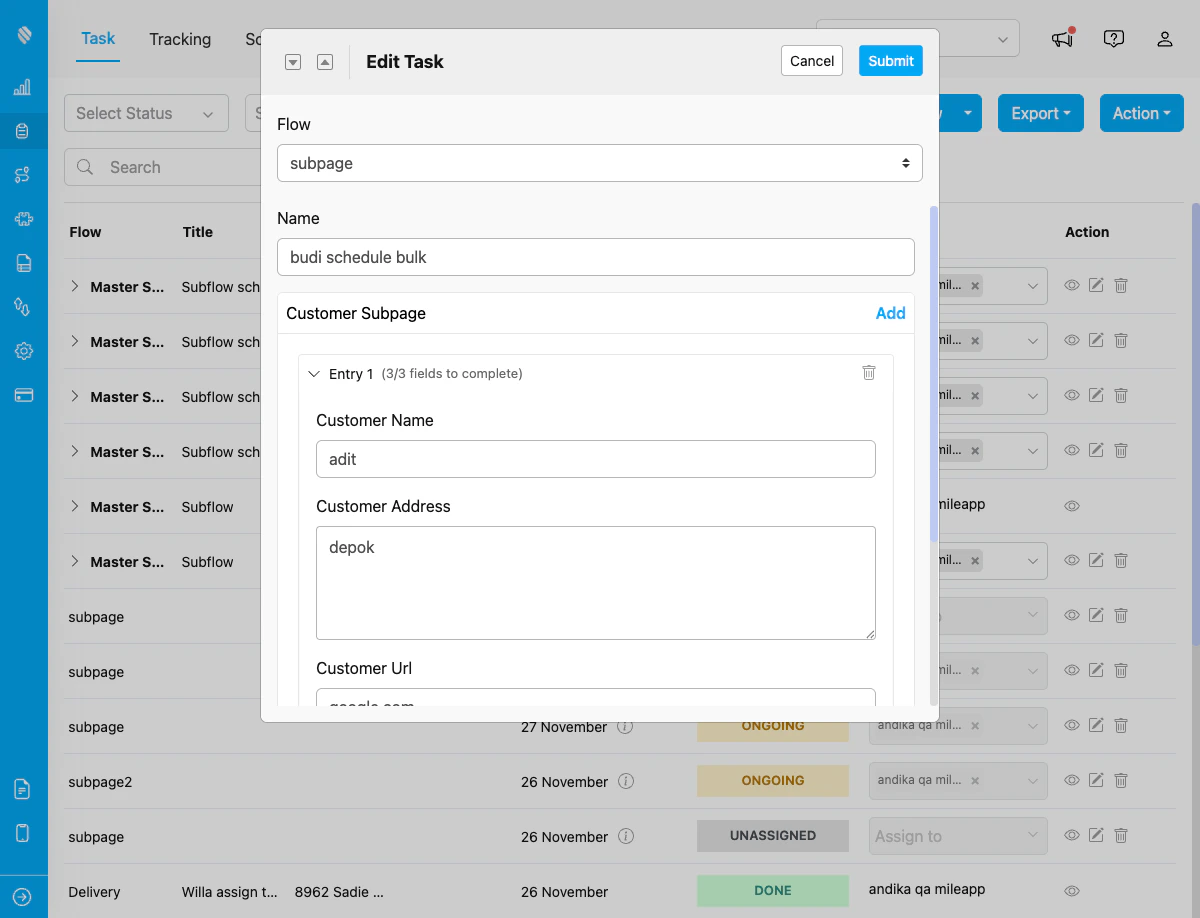
Task: Open the puzzle-piece plugin icon in sidebar
Action: [23, 219]
